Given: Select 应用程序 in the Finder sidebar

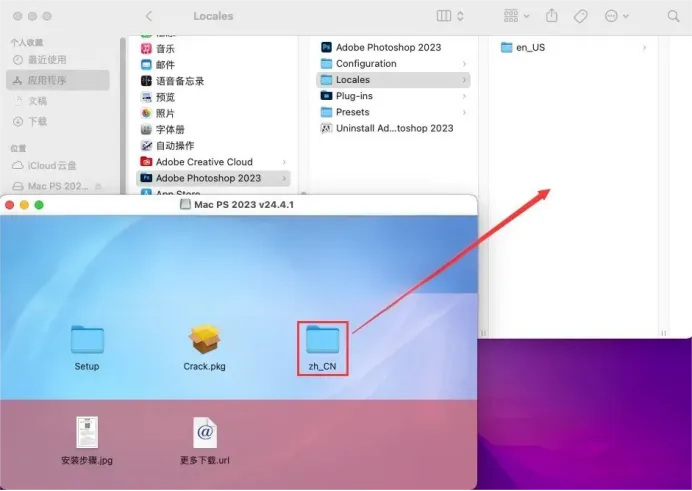Looking at the screenshot, I should [x=57, y=80].
